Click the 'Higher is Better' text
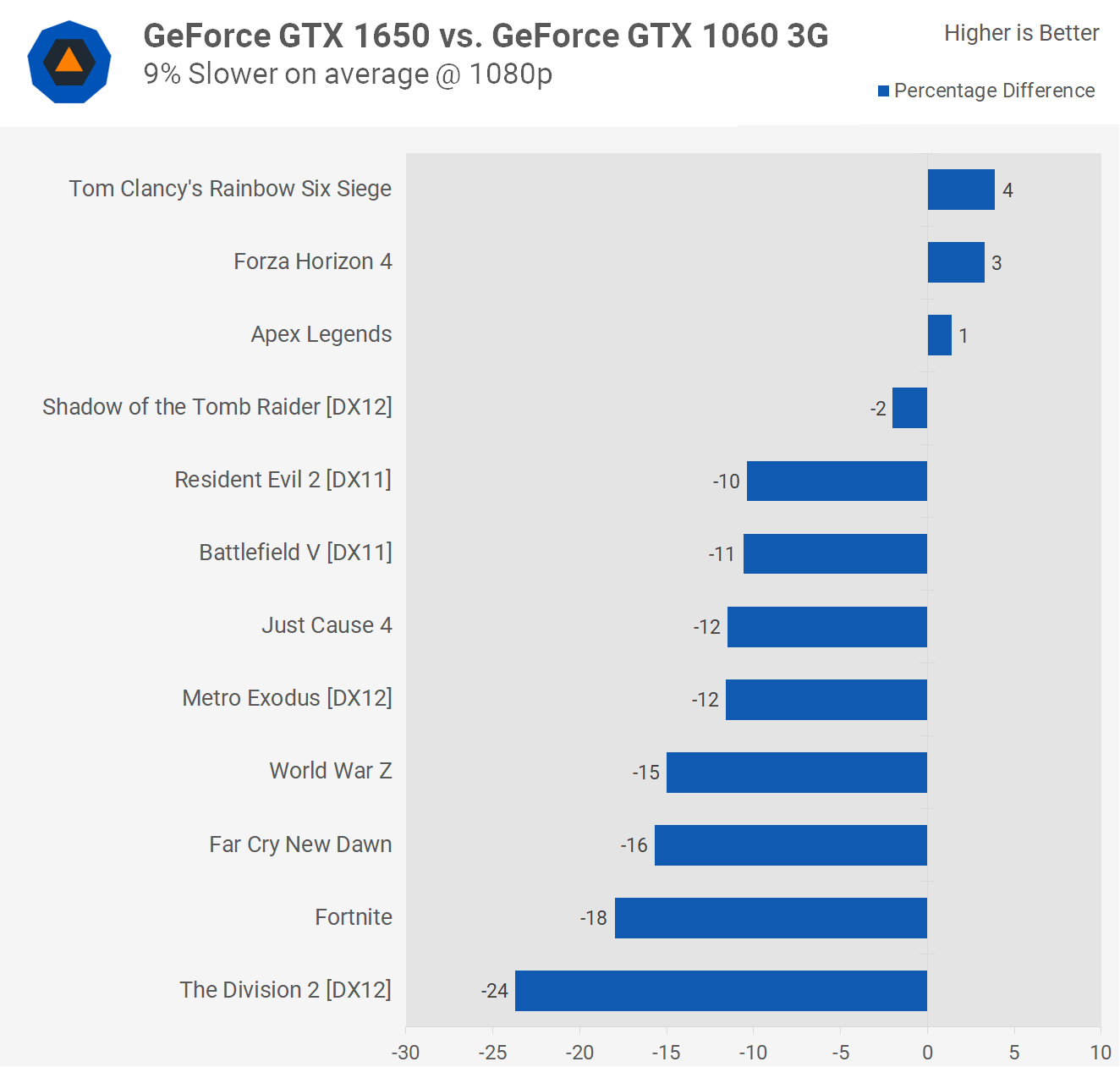The height and width of the screenshot is (1067, 1120). pos(1021,33)
